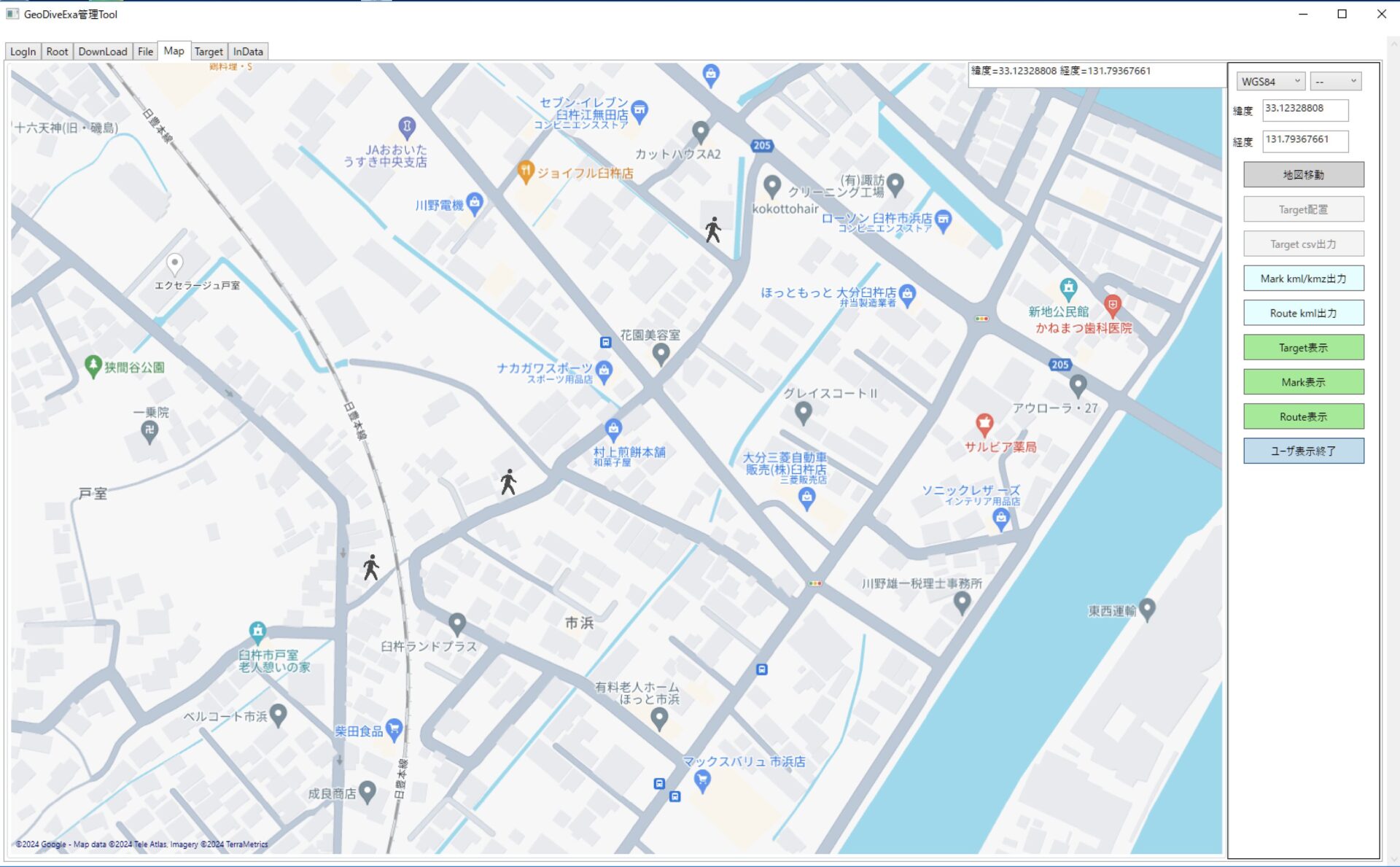Image resolution: width=1400 pixels, height=867 pixels.
Task: Select the サルビア薬局 pharmacy pin
Action: (x=984, y=424)
